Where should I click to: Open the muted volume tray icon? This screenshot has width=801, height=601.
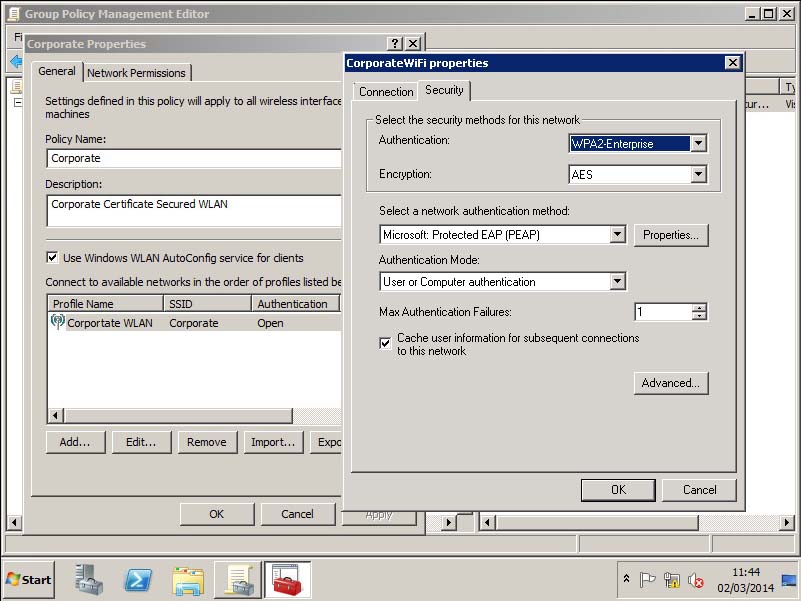695,580
